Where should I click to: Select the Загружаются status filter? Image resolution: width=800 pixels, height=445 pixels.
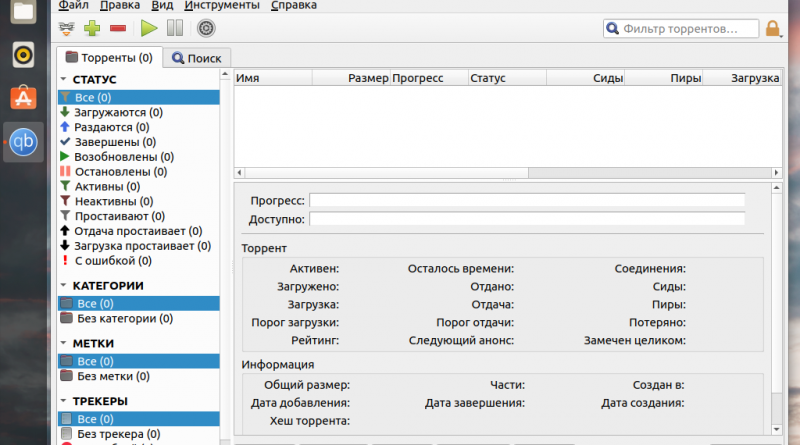pos(118,113)
